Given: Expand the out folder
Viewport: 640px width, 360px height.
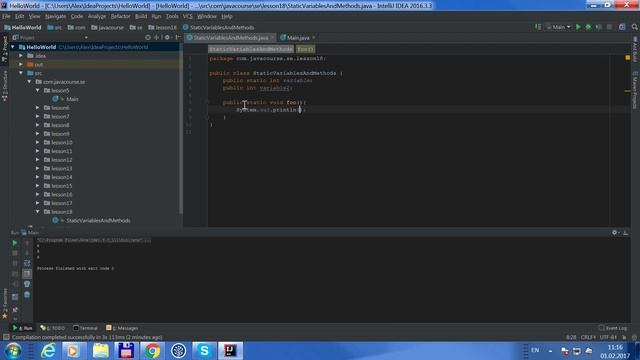Looking at the screenshot, I should (x=21, y=64).
